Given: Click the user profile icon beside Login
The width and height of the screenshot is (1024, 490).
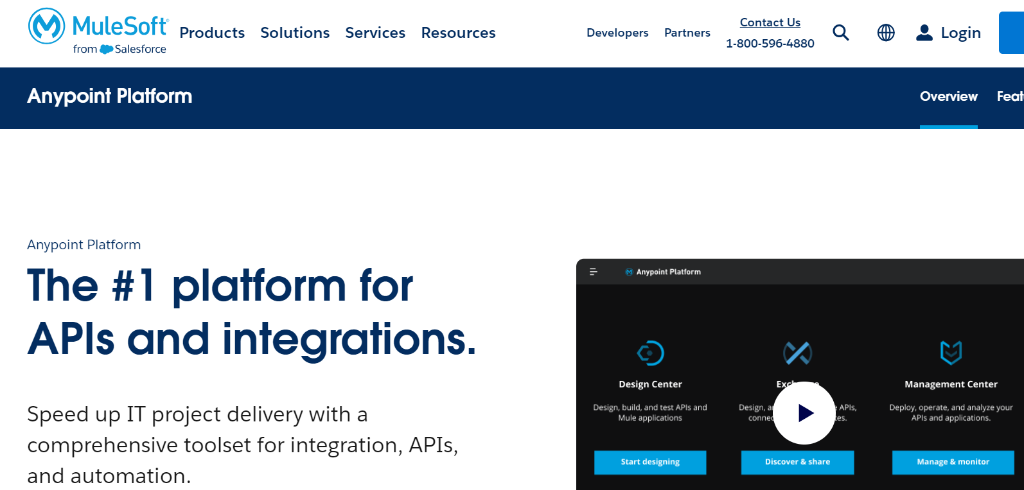Looking at the screenshot, I should click(924, 33).
